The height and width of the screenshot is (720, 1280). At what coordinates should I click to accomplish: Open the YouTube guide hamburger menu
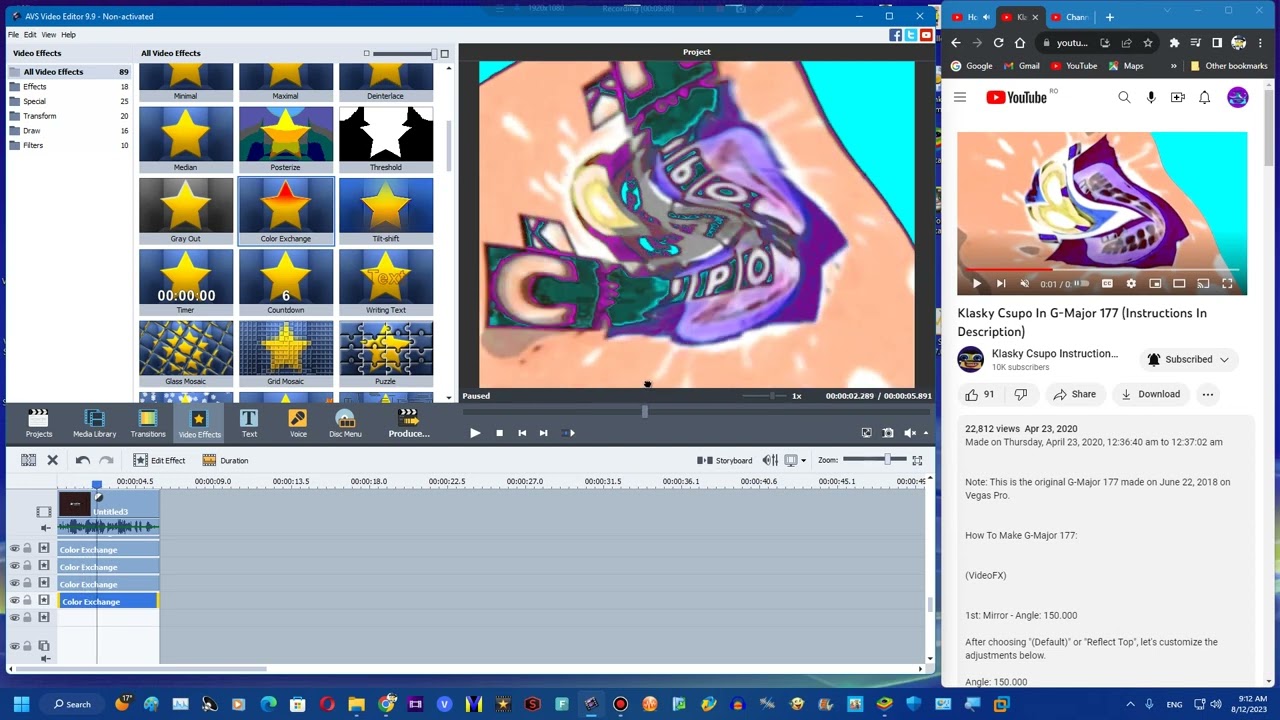(960, 97)
